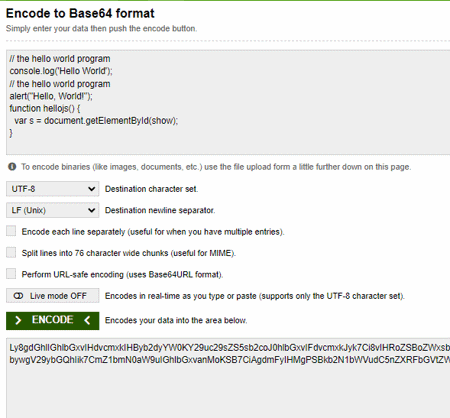Click the console.log line in input
This screenshot has width=450, height=418.
pos(61,71)
